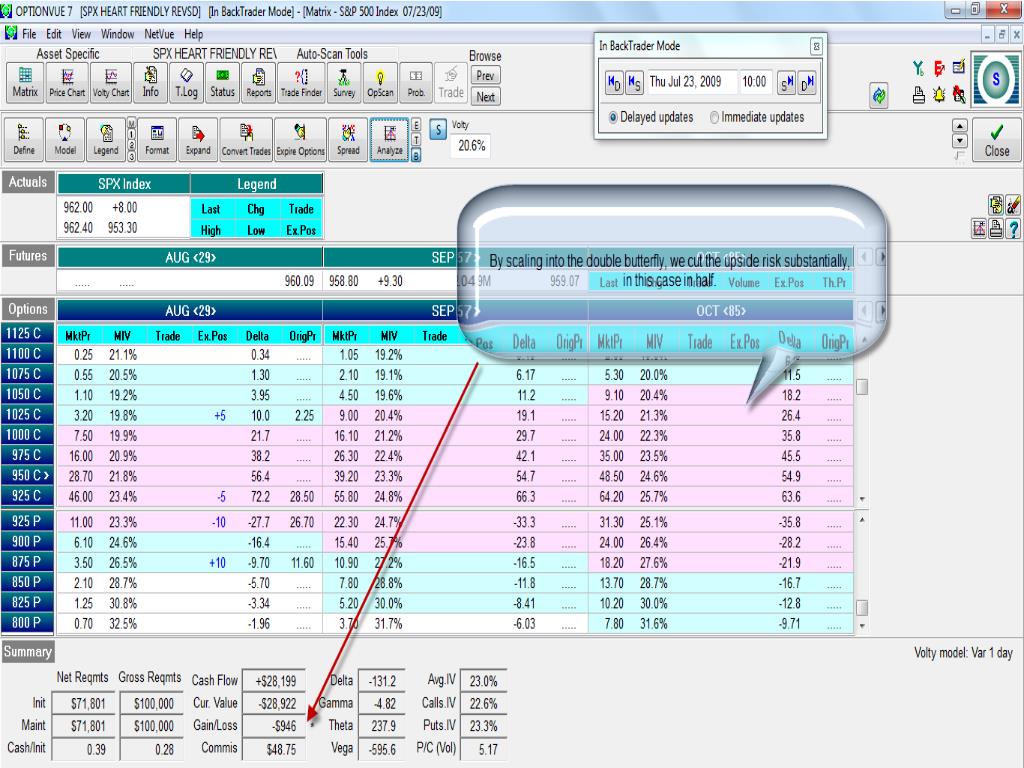This screenshot has height=768, width=1024.
Task: Step back one step in BackTrader
Action: pyautogui.click(x=633, y=82)
